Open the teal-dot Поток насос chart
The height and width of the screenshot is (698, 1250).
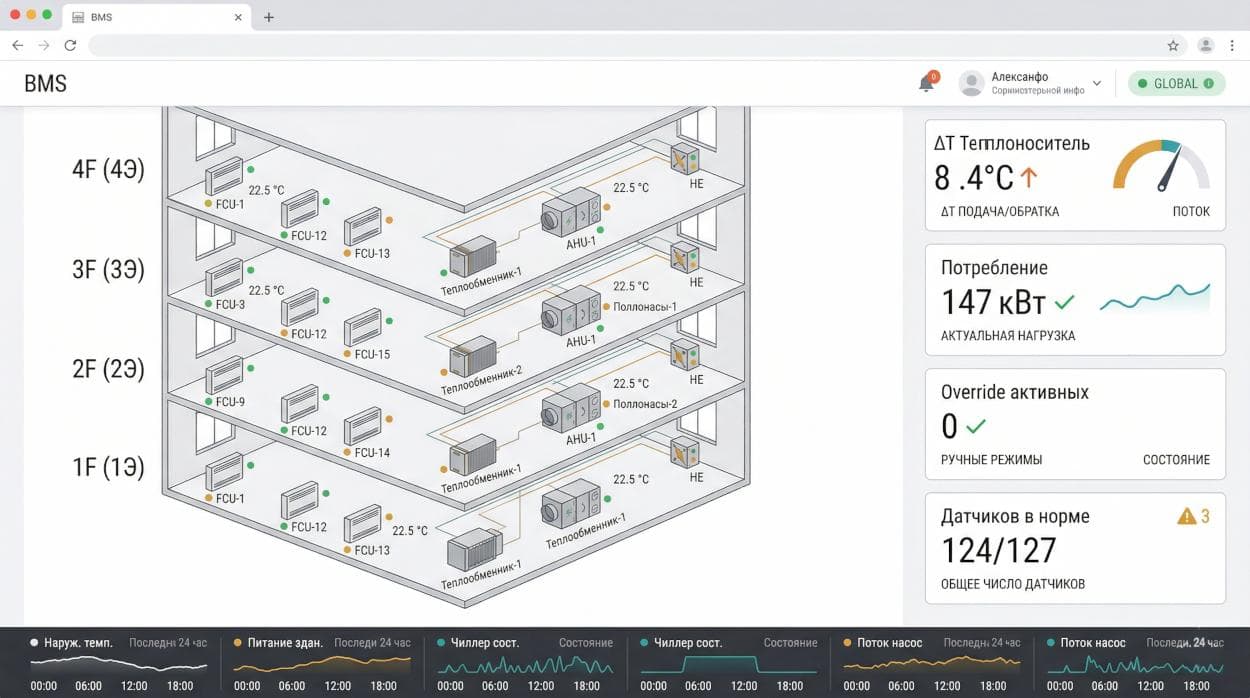coord(1134,662)
